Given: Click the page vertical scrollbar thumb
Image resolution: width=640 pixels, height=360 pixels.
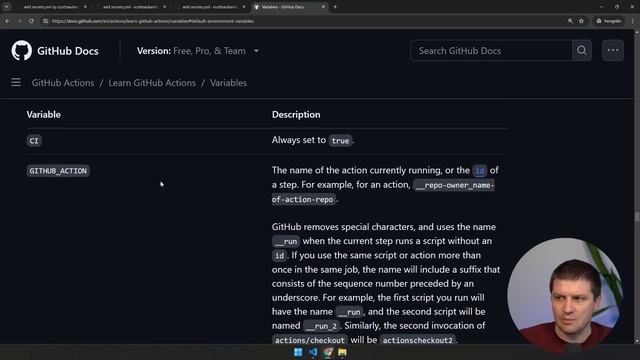Looking at the screenshot, I should tap(637, 217).
